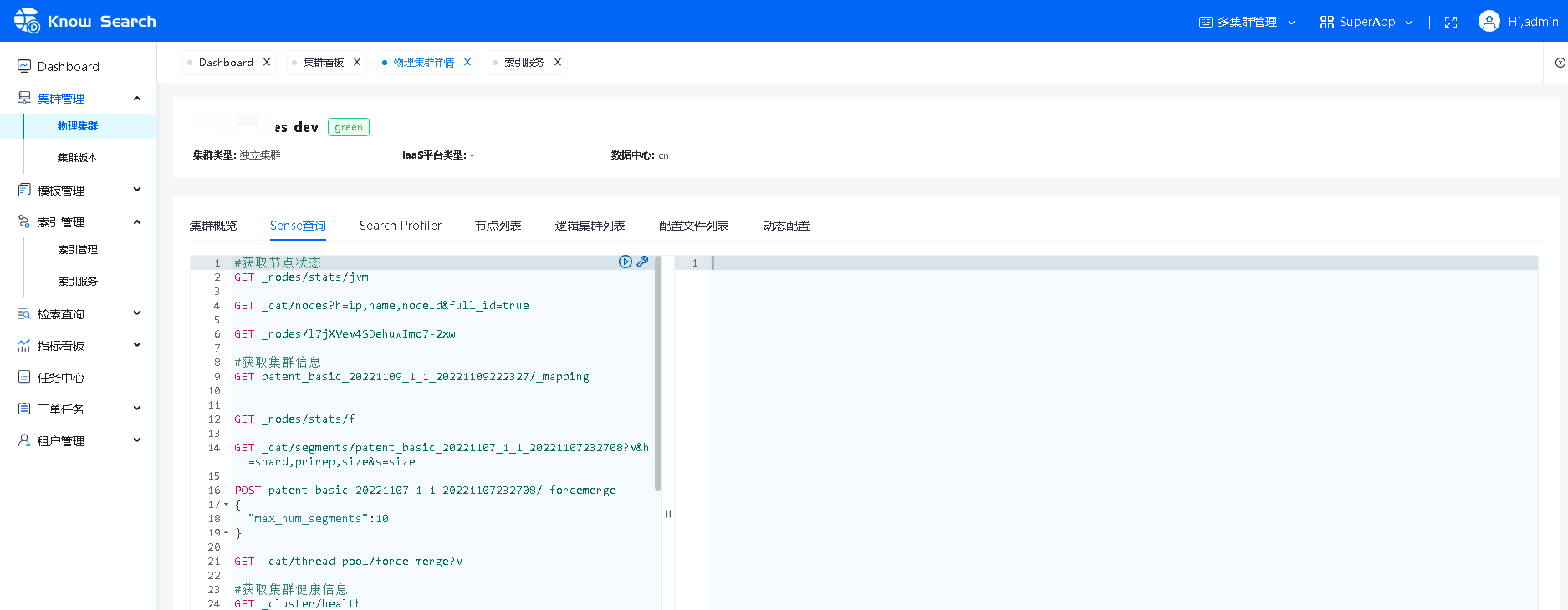Click the Dashboard icon in sidebar

coord(24,66)
